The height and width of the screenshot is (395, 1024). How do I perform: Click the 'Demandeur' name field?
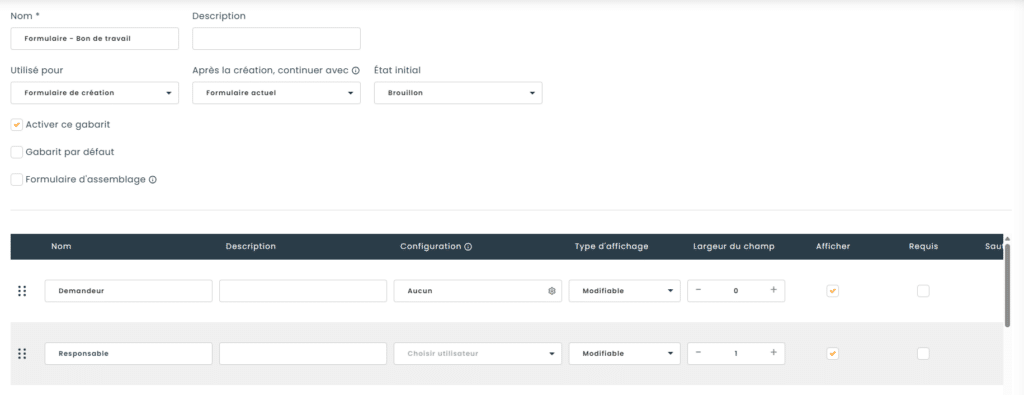tap(129, 291)
